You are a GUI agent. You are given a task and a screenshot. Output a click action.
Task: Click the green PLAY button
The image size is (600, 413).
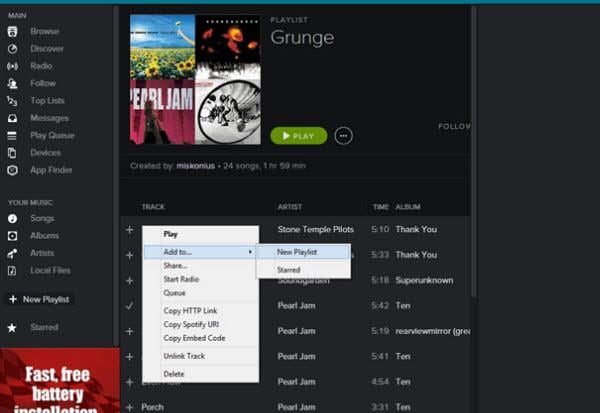point(299,136)
